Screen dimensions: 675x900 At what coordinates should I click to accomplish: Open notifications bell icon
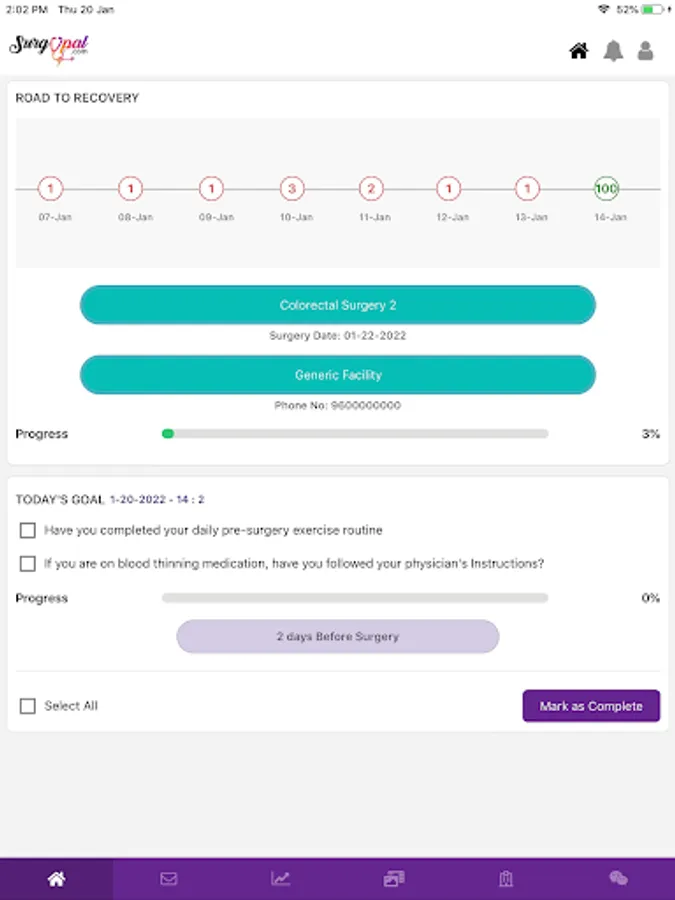click(613, 51)
